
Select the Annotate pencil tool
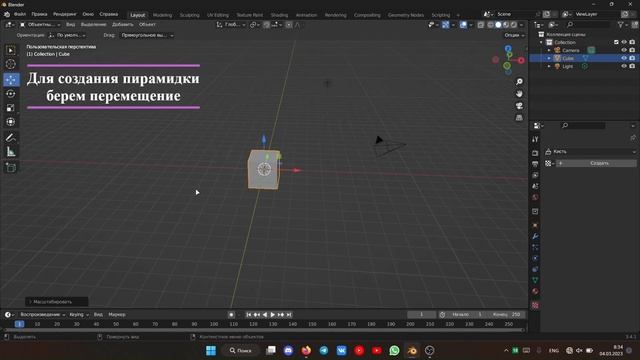(x=11, y=138)
